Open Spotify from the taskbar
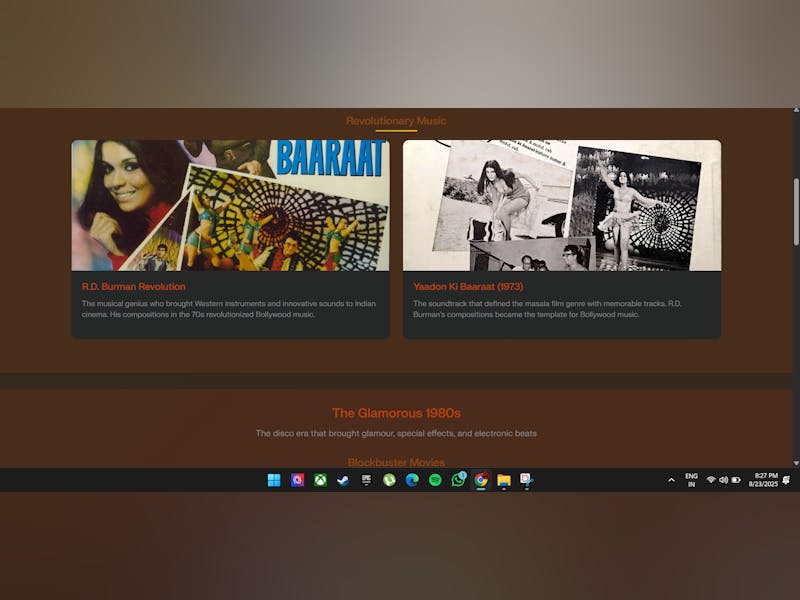The image size is (800, 600). click(x=435, y=480)
